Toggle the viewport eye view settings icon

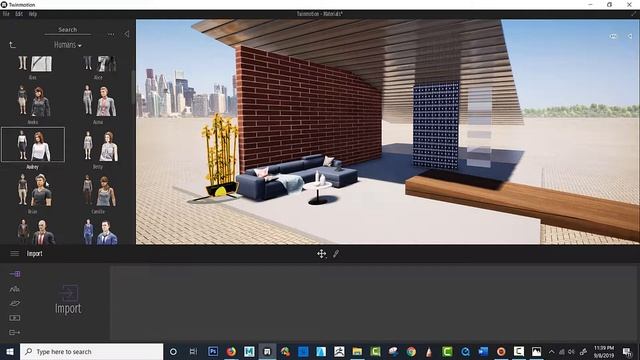point(613,36)
